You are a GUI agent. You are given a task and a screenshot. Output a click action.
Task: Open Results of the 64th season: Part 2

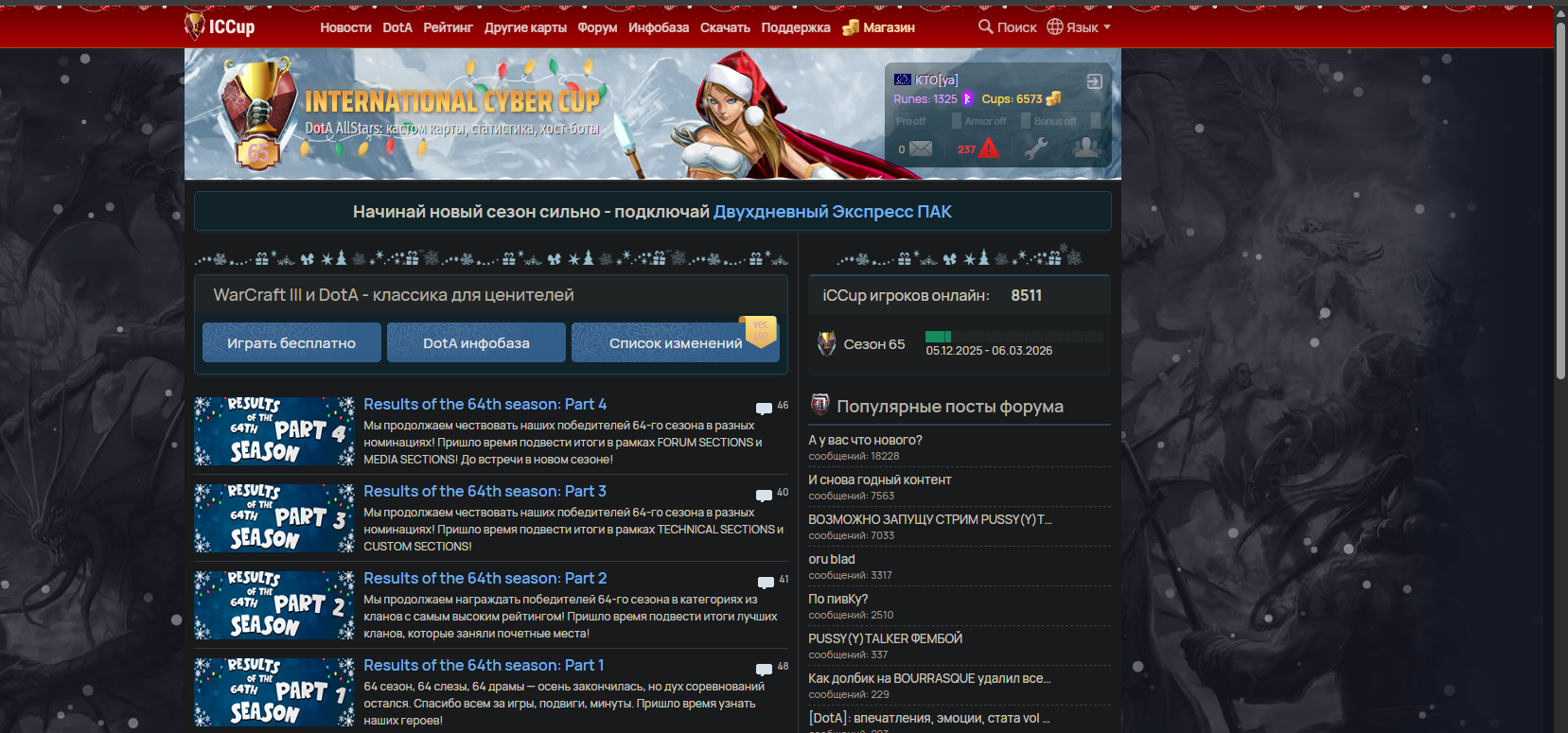pyautogui.click(x=484, y=578)
